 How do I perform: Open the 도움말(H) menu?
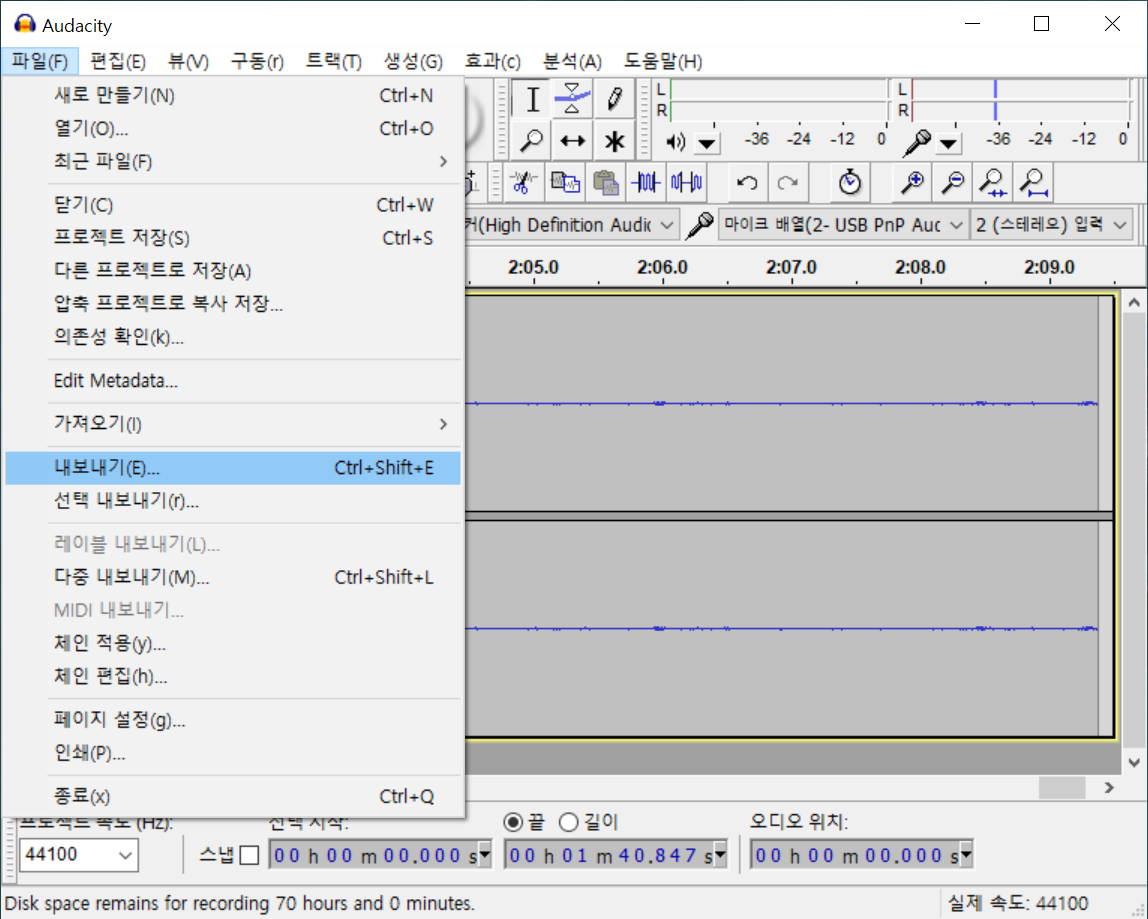tap(663, 61)
